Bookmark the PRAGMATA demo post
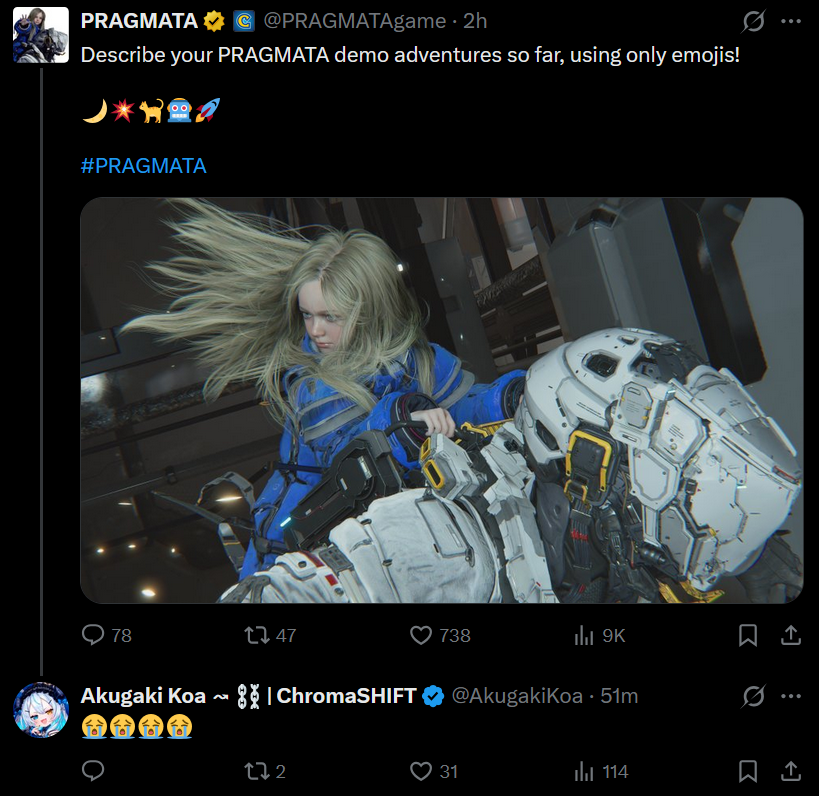 pyautogui.click(x=748, y=635)
